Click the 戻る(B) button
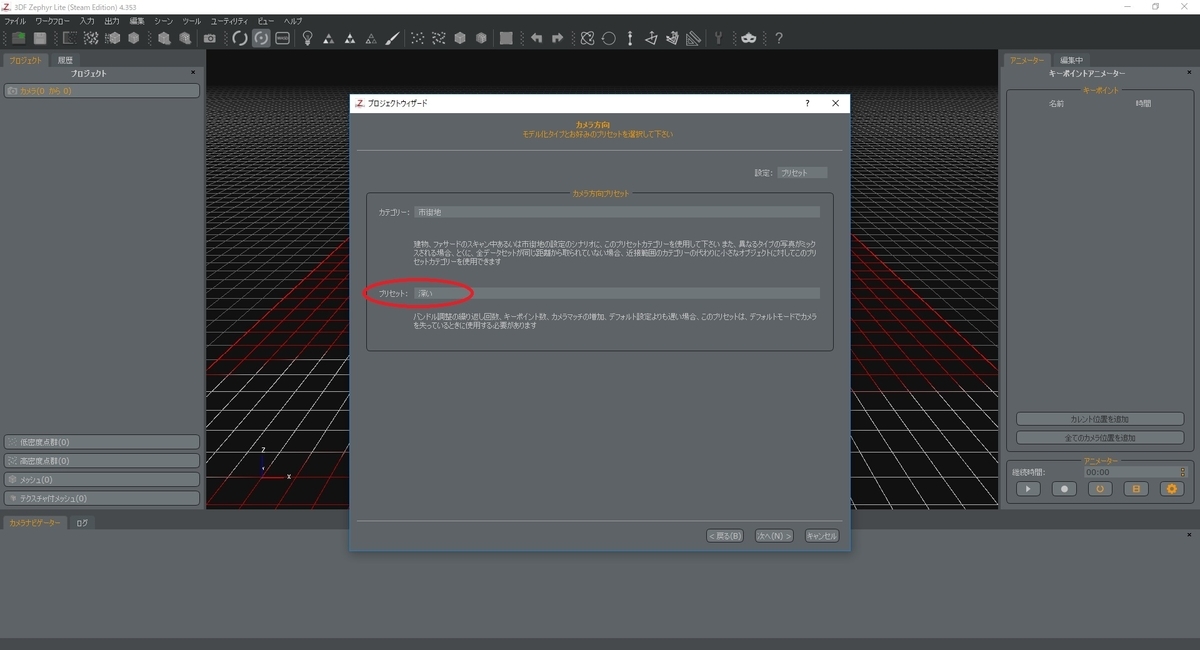 click(x=725, y=536)
